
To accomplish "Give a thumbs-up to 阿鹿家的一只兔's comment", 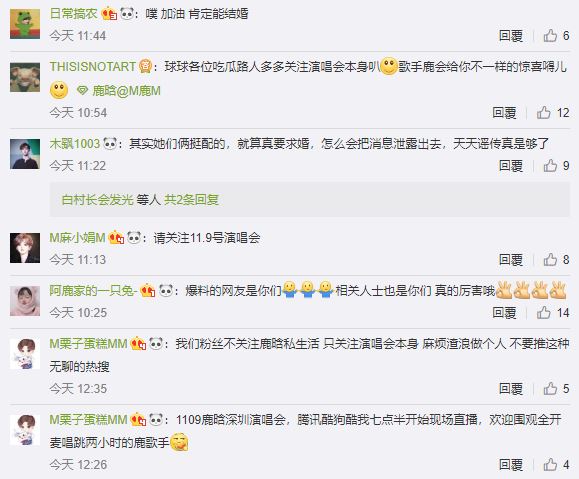I will (544, 312).
